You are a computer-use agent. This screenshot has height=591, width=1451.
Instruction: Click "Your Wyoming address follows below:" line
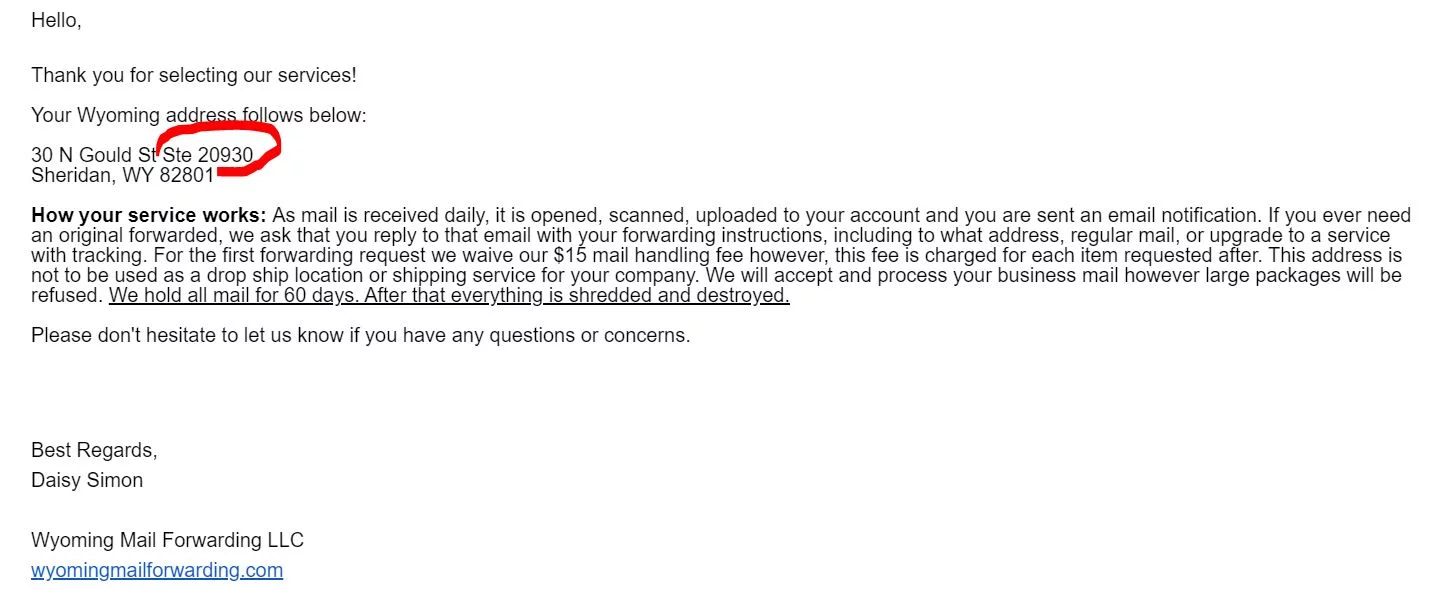[x=198, y=115]
